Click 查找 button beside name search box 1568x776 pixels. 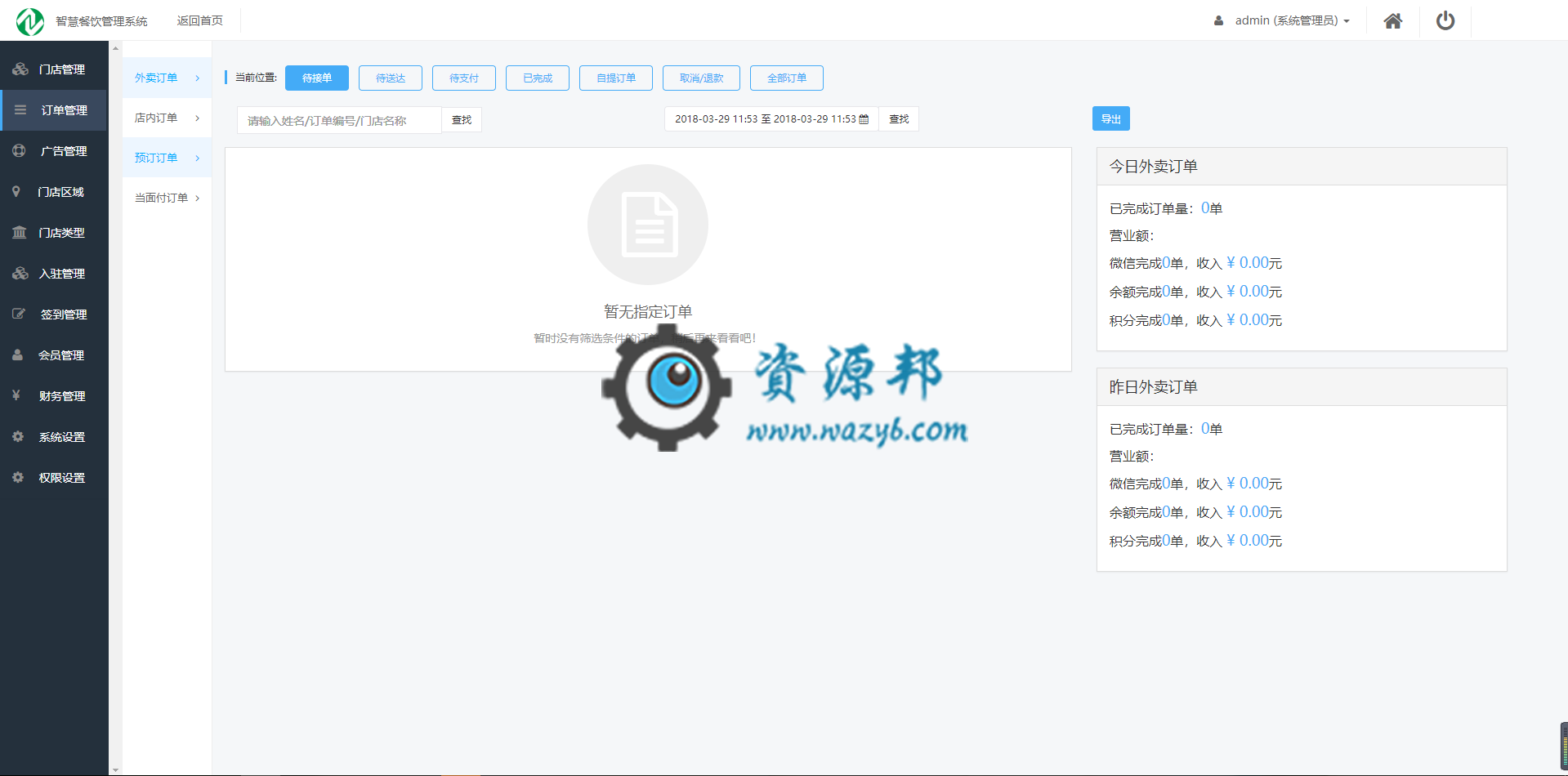[462, 120]
